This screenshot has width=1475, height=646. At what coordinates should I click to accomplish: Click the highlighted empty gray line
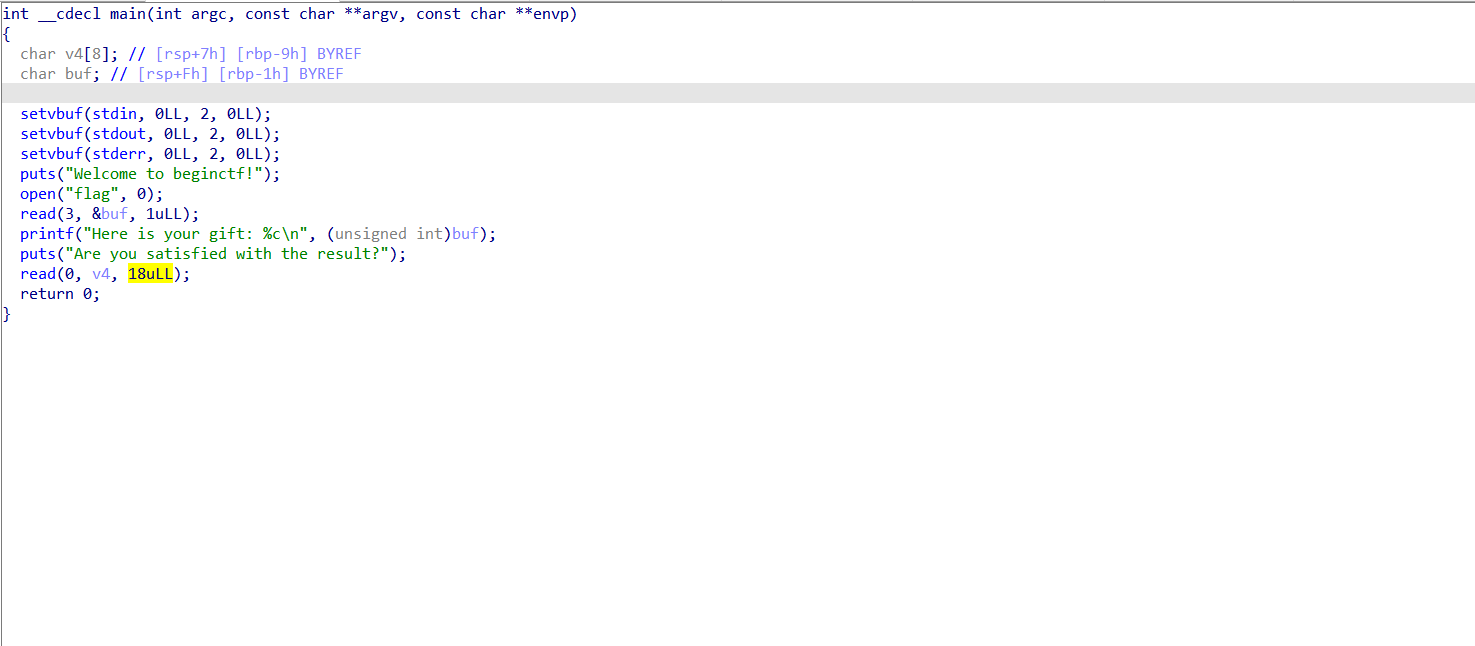700,93
